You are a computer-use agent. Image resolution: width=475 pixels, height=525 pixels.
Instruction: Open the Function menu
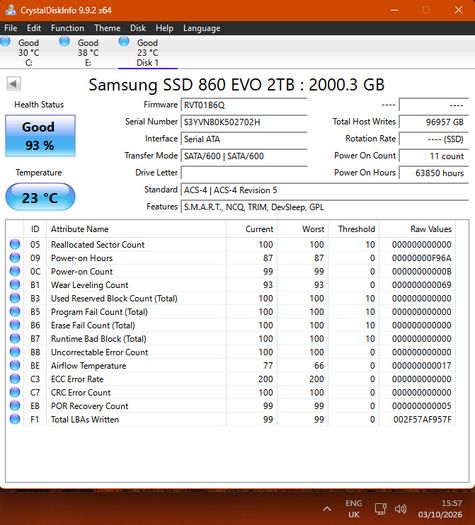click(67, 28)
